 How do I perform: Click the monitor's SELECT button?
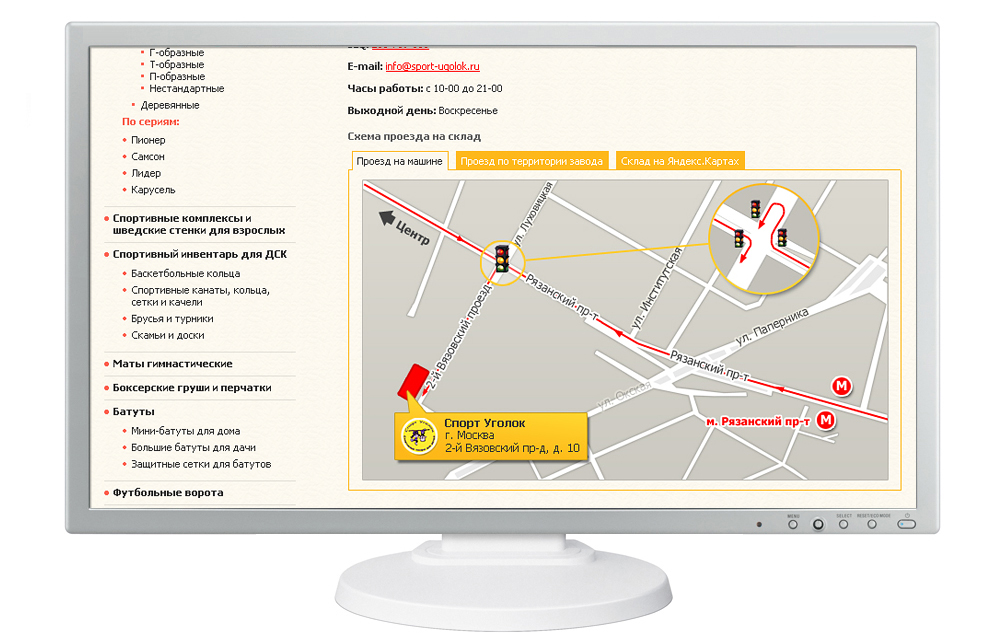coord(843,524)
